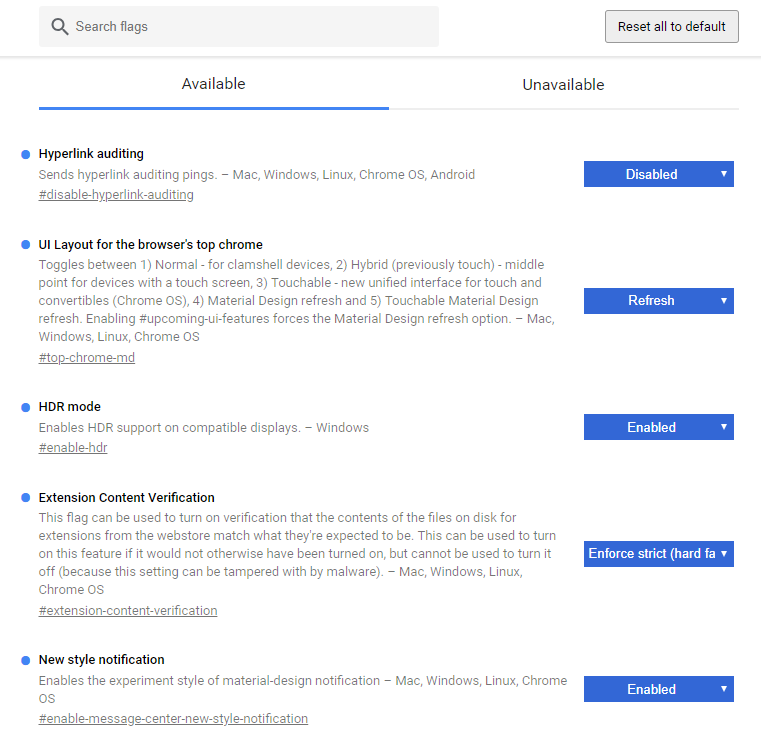Open the Hyperlink auditing Disabled dropdown
The image size is (761, 746).
tap(658, 174)
